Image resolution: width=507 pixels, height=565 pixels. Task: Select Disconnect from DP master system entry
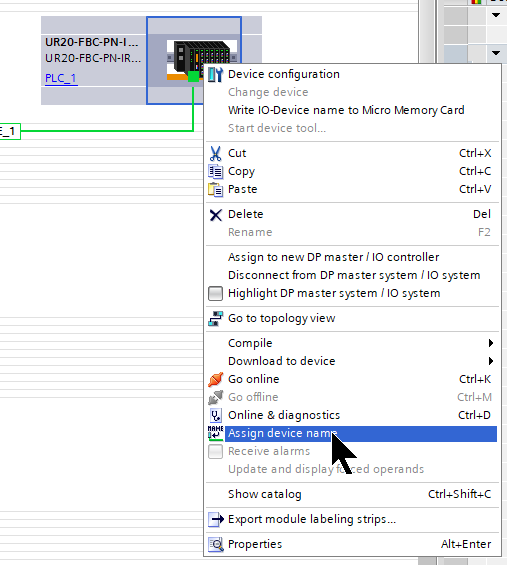coord(354,275)
